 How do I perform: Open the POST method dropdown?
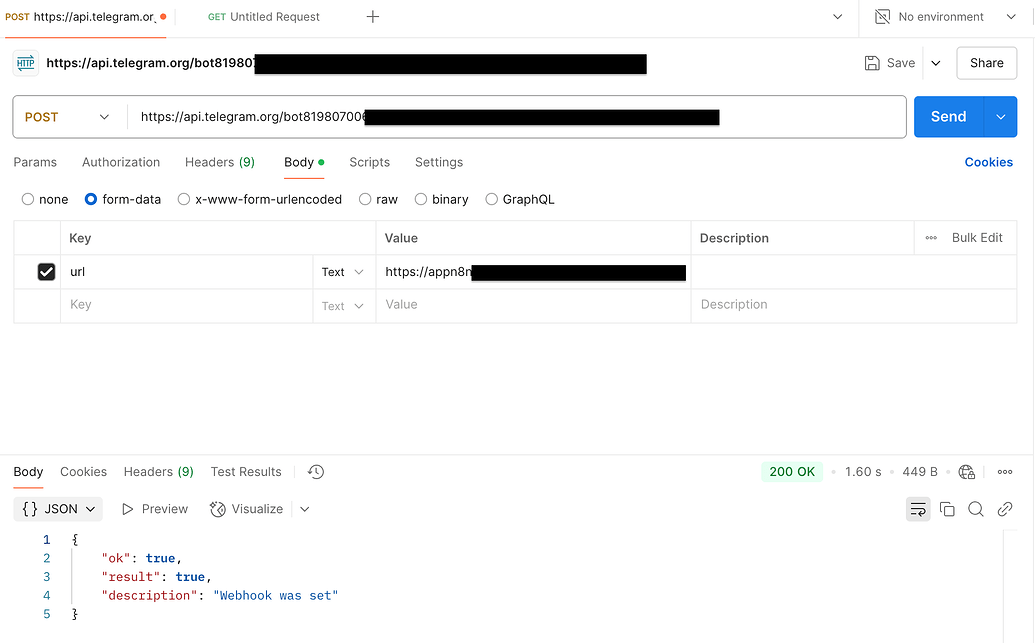point(67,117)
